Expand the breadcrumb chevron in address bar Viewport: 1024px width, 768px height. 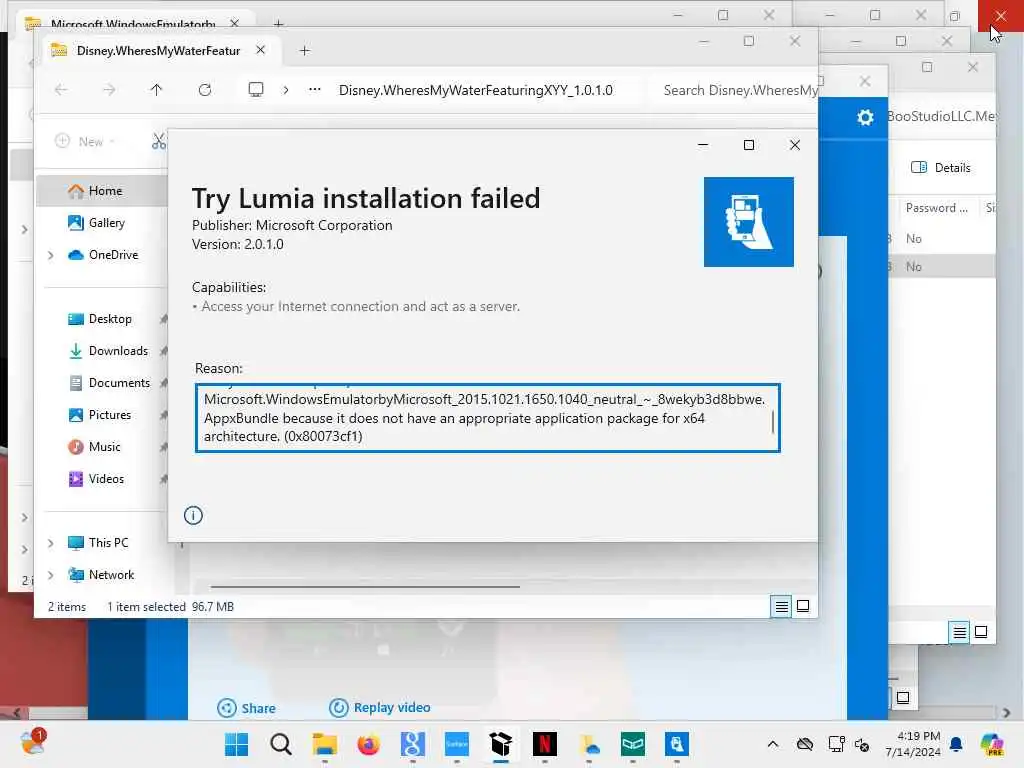pos(286,90)
